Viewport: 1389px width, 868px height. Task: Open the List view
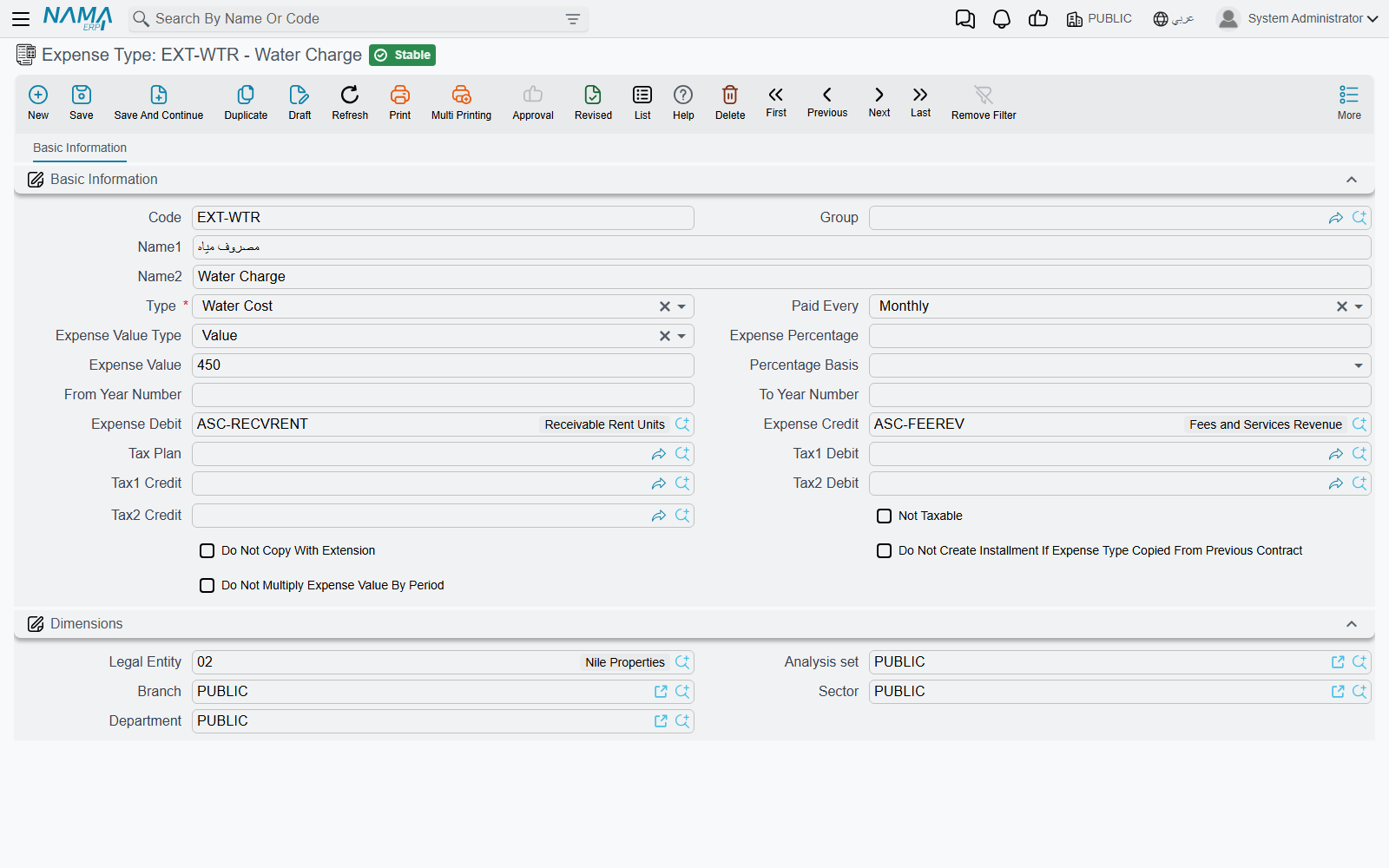tap(642, 102)
